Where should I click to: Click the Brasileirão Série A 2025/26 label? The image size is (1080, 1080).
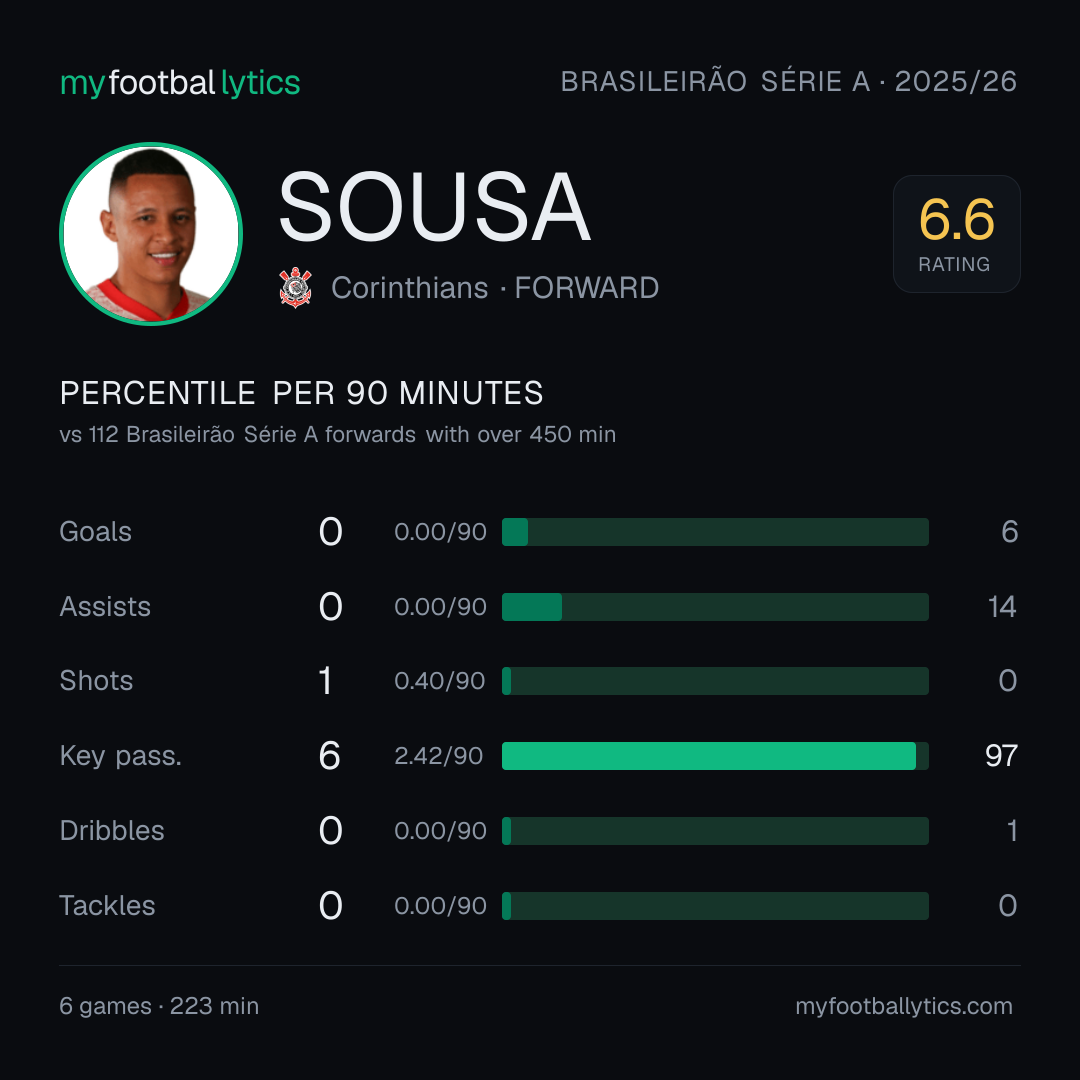tap(789, 81)
